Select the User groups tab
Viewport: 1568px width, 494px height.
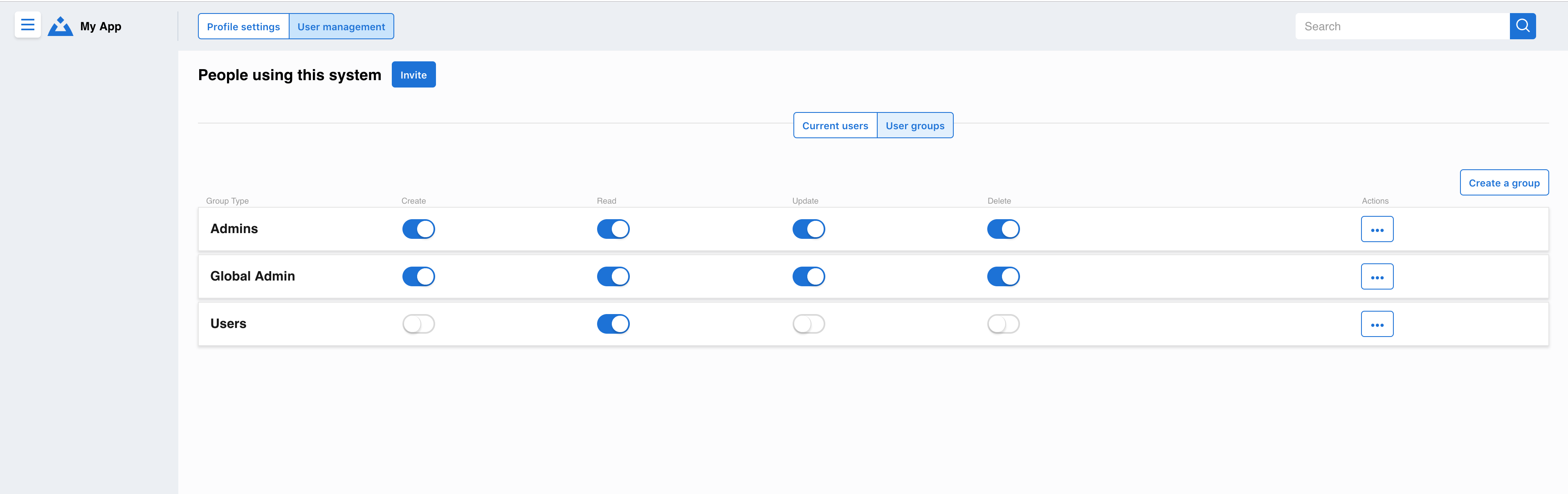click(915, 125)
